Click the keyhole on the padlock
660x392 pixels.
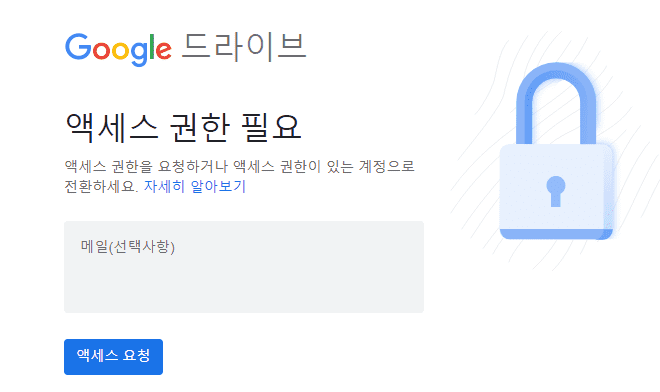pyautogui.click(x=556, y=191)
